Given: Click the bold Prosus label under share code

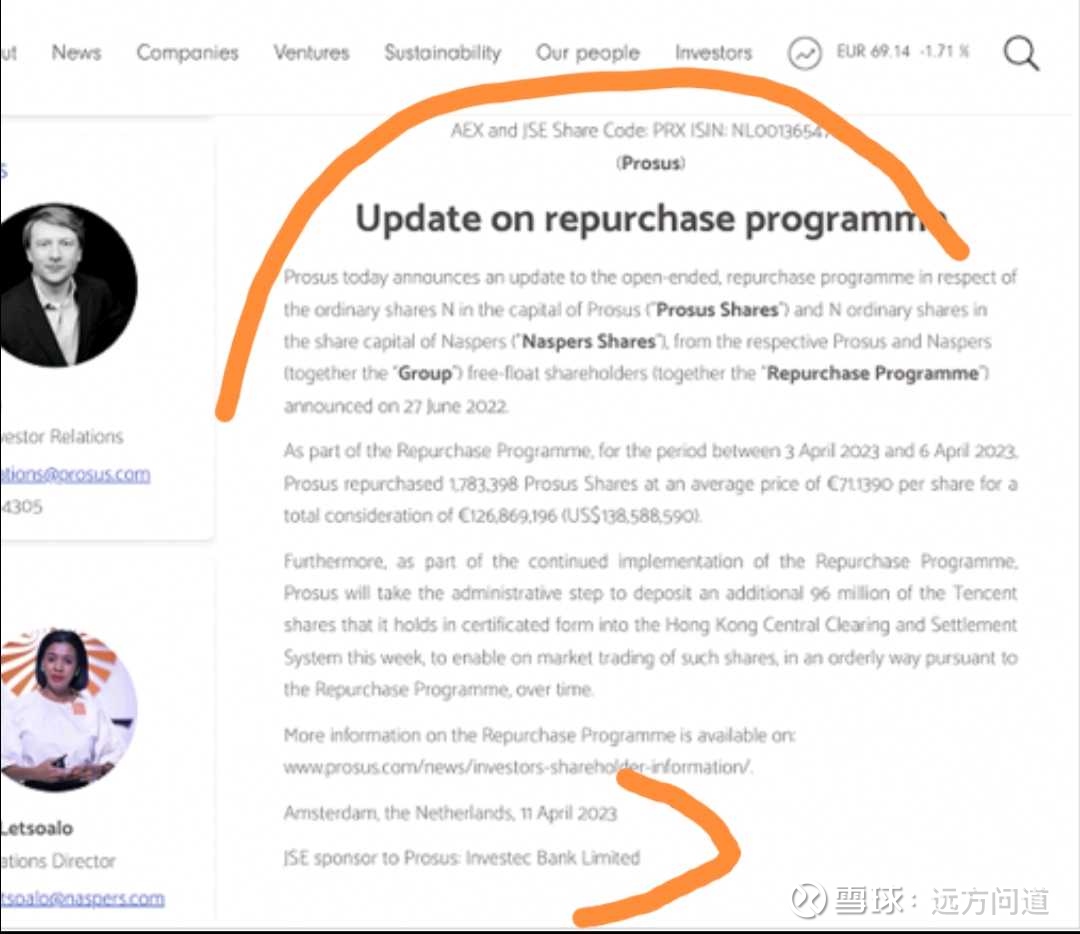Looking at the screenshot, I should (650, 163).
